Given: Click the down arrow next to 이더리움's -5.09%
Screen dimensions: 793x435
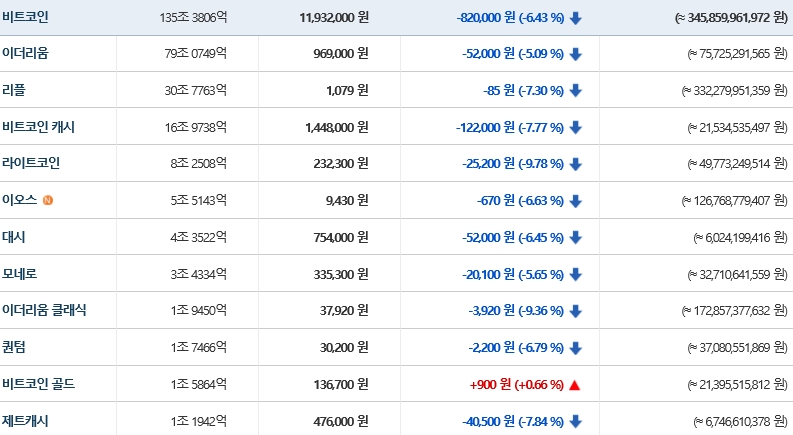Looking at the screenshot, I should pyautogui.click(x=575, y=54).
